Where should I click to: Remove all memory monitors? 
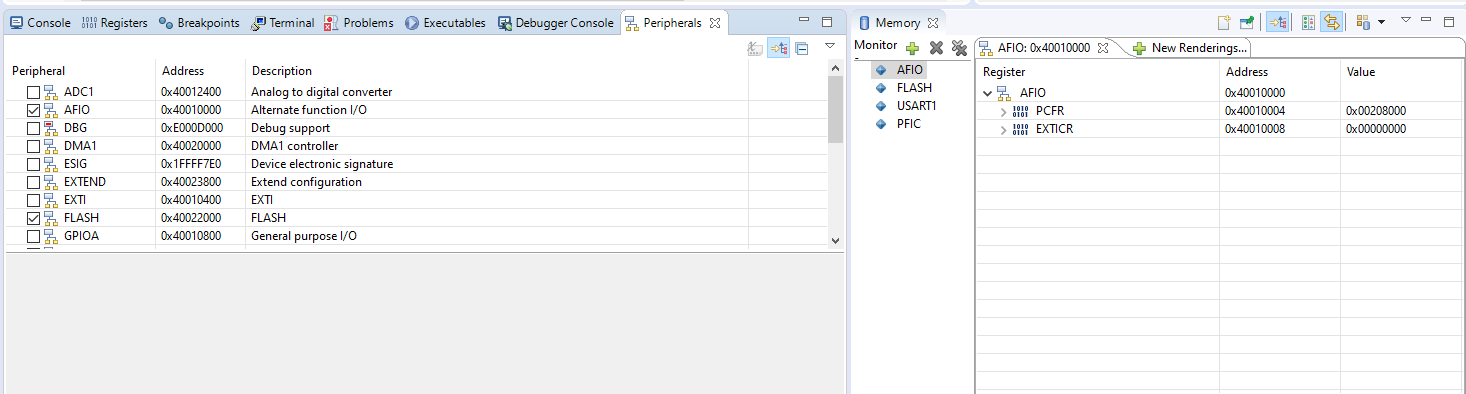[x=959, y=48]
